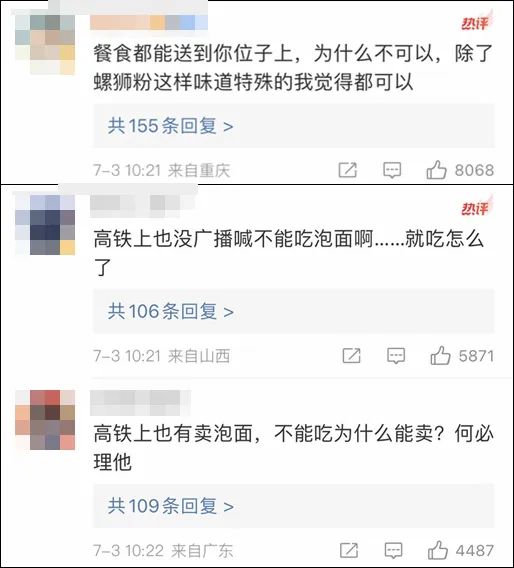Open the first commenter's avatar

(45, 45)
